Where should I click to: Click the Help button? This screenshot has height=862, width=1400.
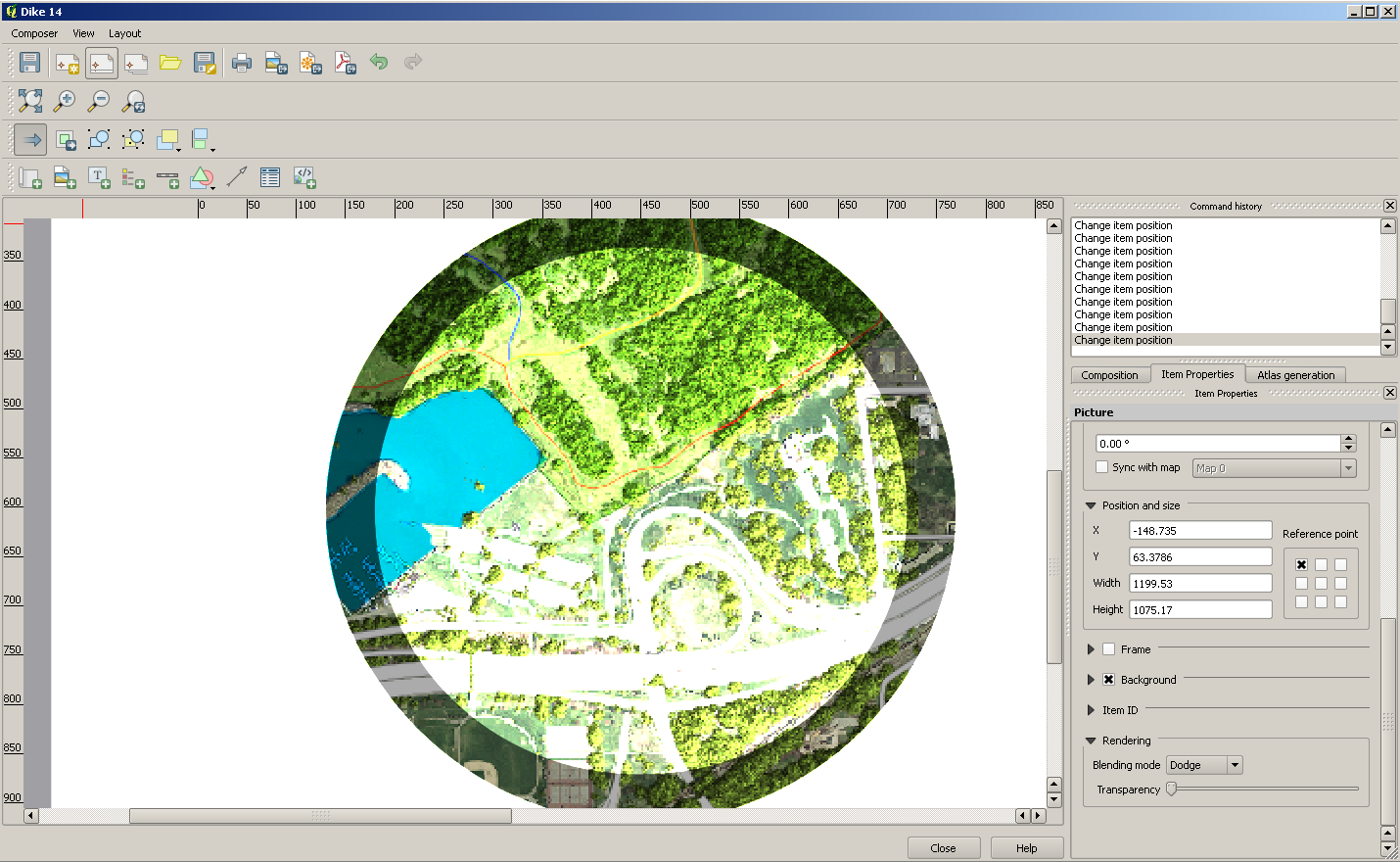pos(1026,848)
